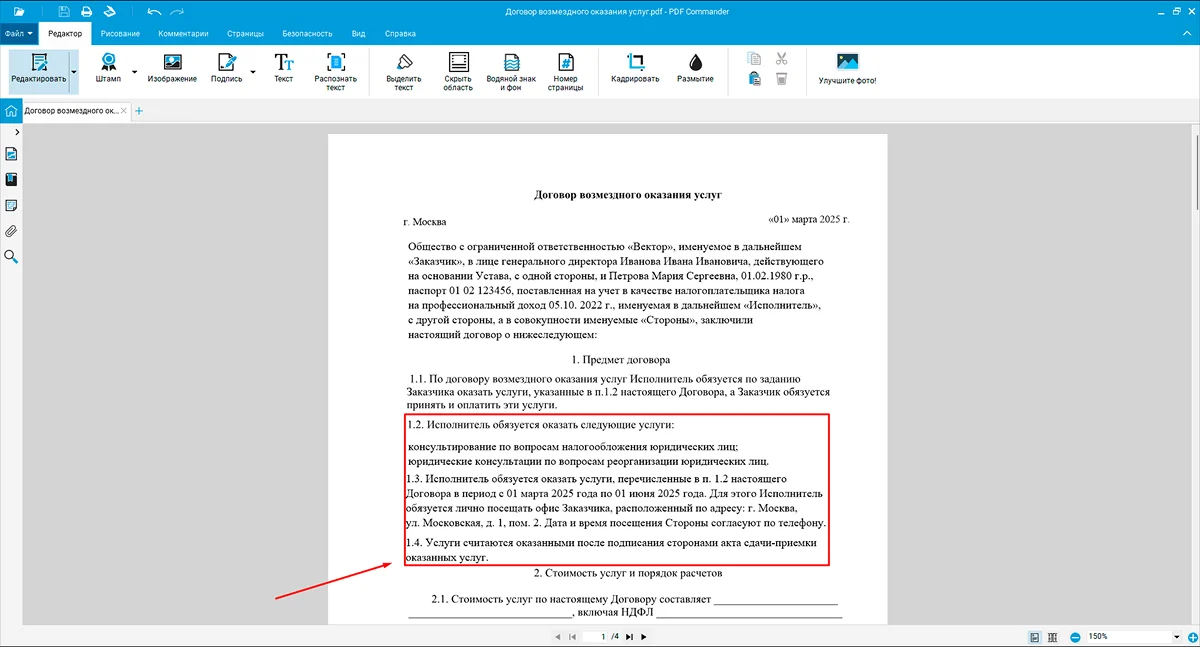Viewport: 1200px width, 647px height.
Task: Click the text г. Москва
Action: 425,222
